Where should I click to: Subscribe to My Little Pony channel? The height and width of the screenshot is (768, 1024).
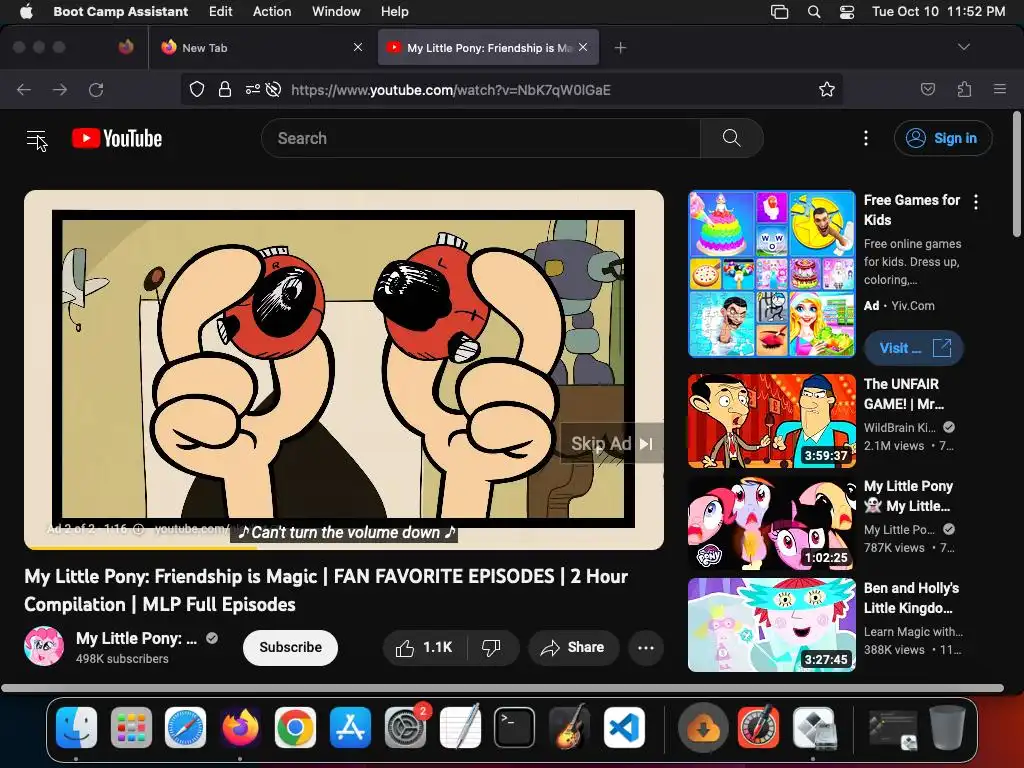click(290, 647)
